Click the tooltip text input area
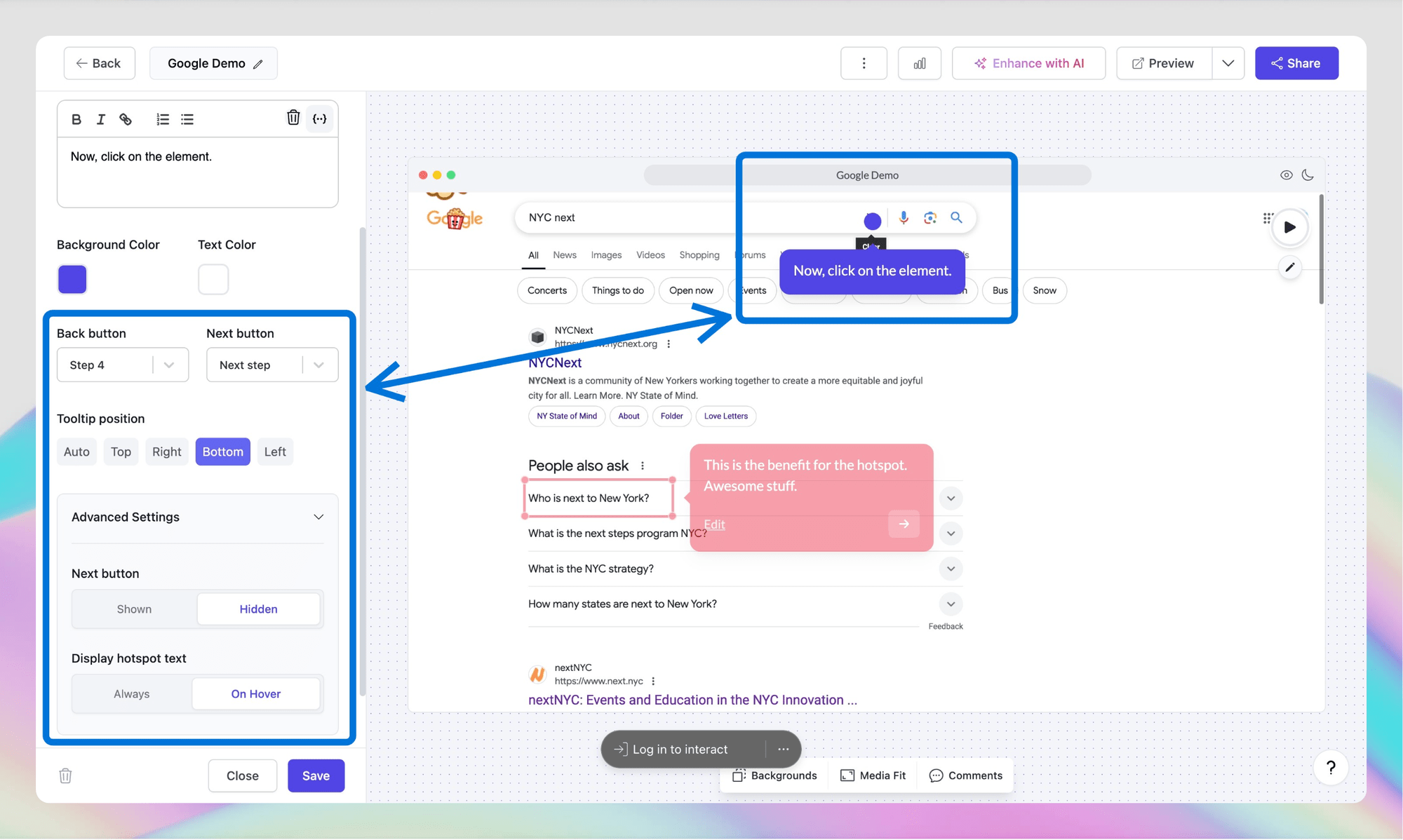The image size is (1403, 840). [198, 172]
